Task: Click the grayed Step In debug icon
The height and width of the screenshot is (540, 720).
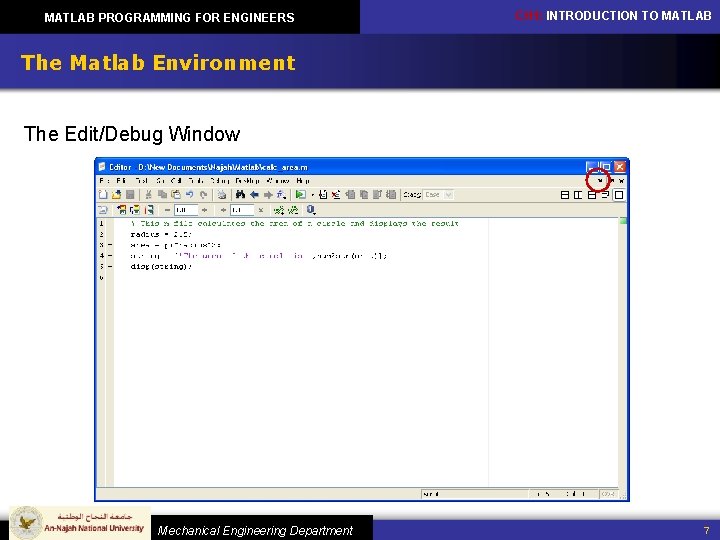Action: tap(364, 195)
